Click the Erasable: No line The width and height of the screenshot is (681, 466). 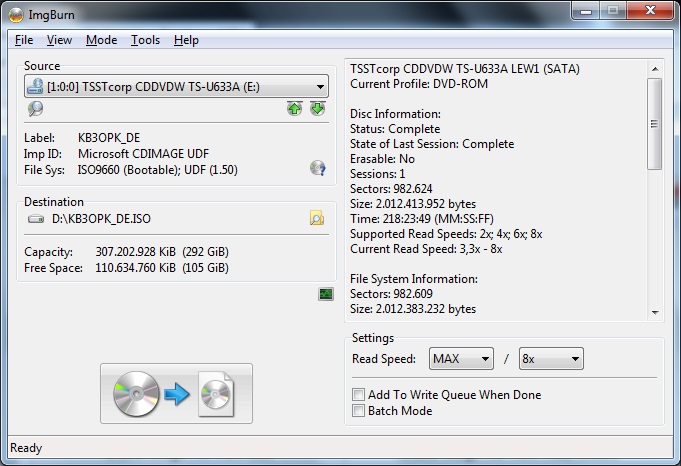(383, 159)
